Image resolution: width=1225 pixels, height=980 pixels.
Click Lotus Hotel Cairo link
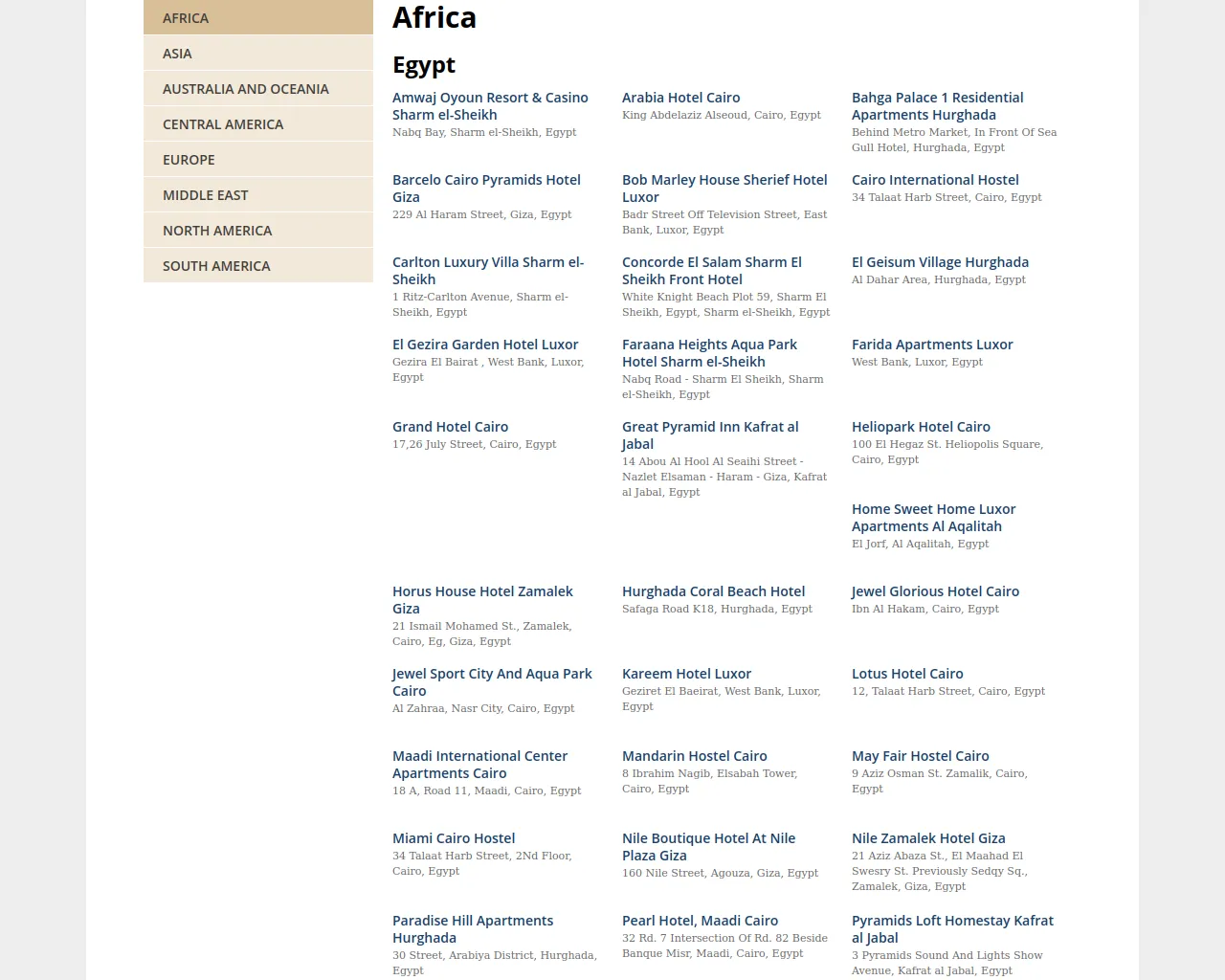(907, 674)
